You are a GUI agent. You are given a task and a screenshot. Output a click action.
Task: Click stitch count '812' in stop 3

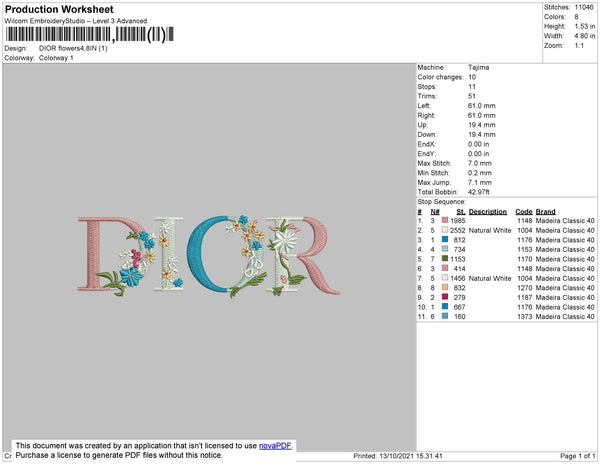460,240
